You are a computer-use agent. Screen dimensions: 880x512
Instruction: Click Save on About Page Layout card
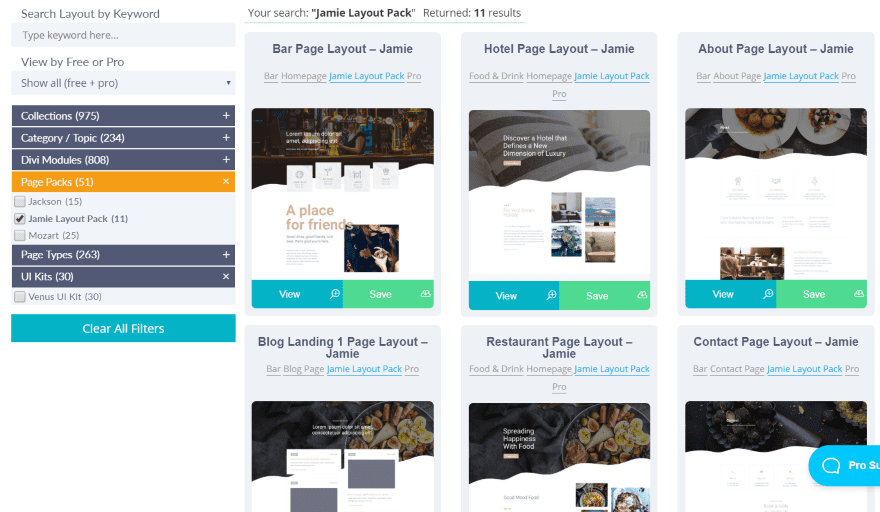pos(821,294)
